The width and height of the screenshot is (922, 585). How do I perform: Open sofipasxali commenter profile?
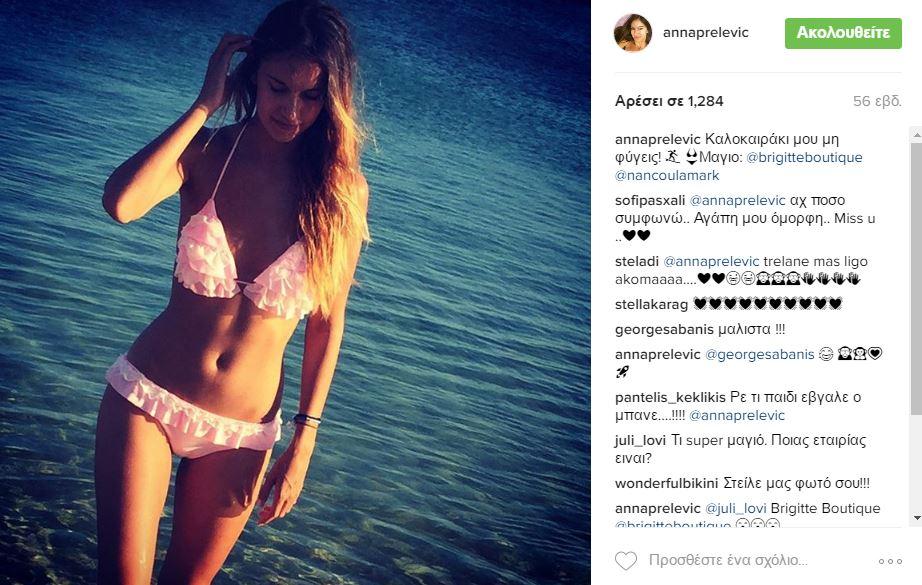pyautogui.click(x=650, y=200)
